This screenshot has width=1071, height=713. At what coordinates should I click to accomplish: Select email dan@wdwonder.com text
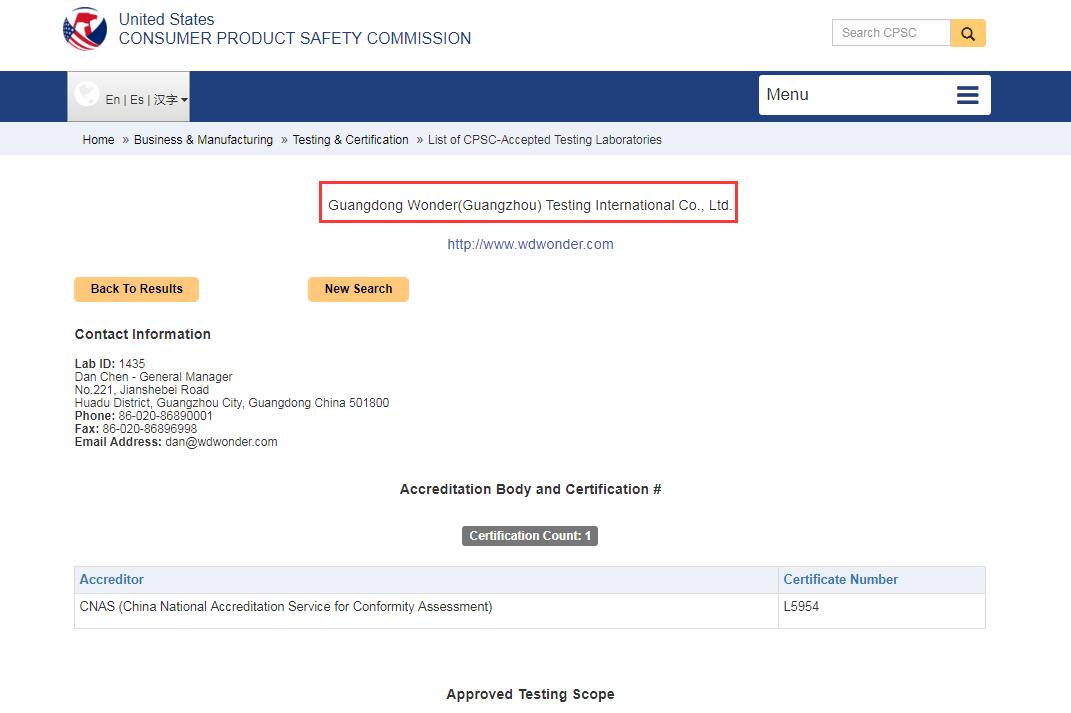coord(221,442)
